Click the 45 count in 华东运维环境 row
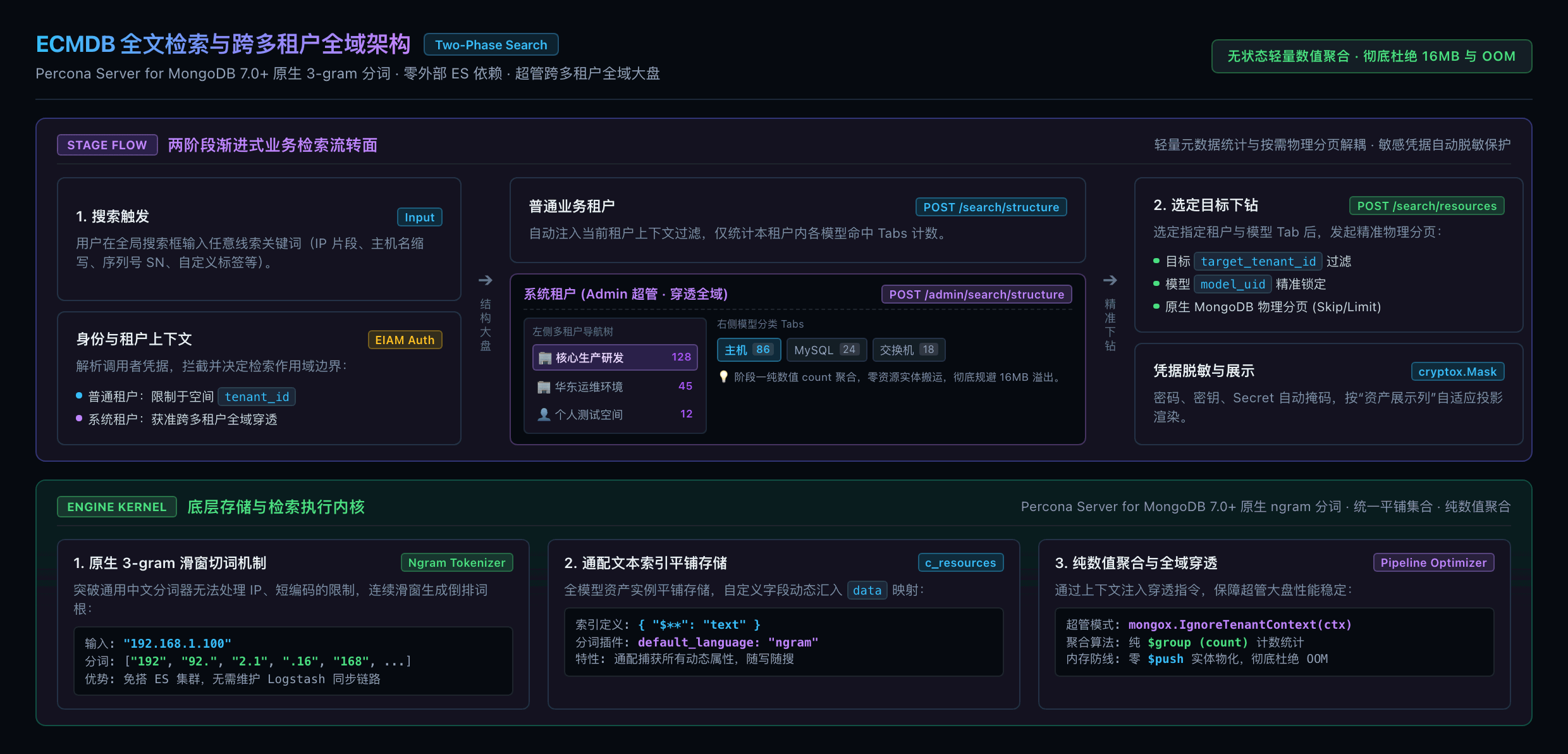Image resolution: width=1568 pixels, height=754 pixels. click(685, 386)
